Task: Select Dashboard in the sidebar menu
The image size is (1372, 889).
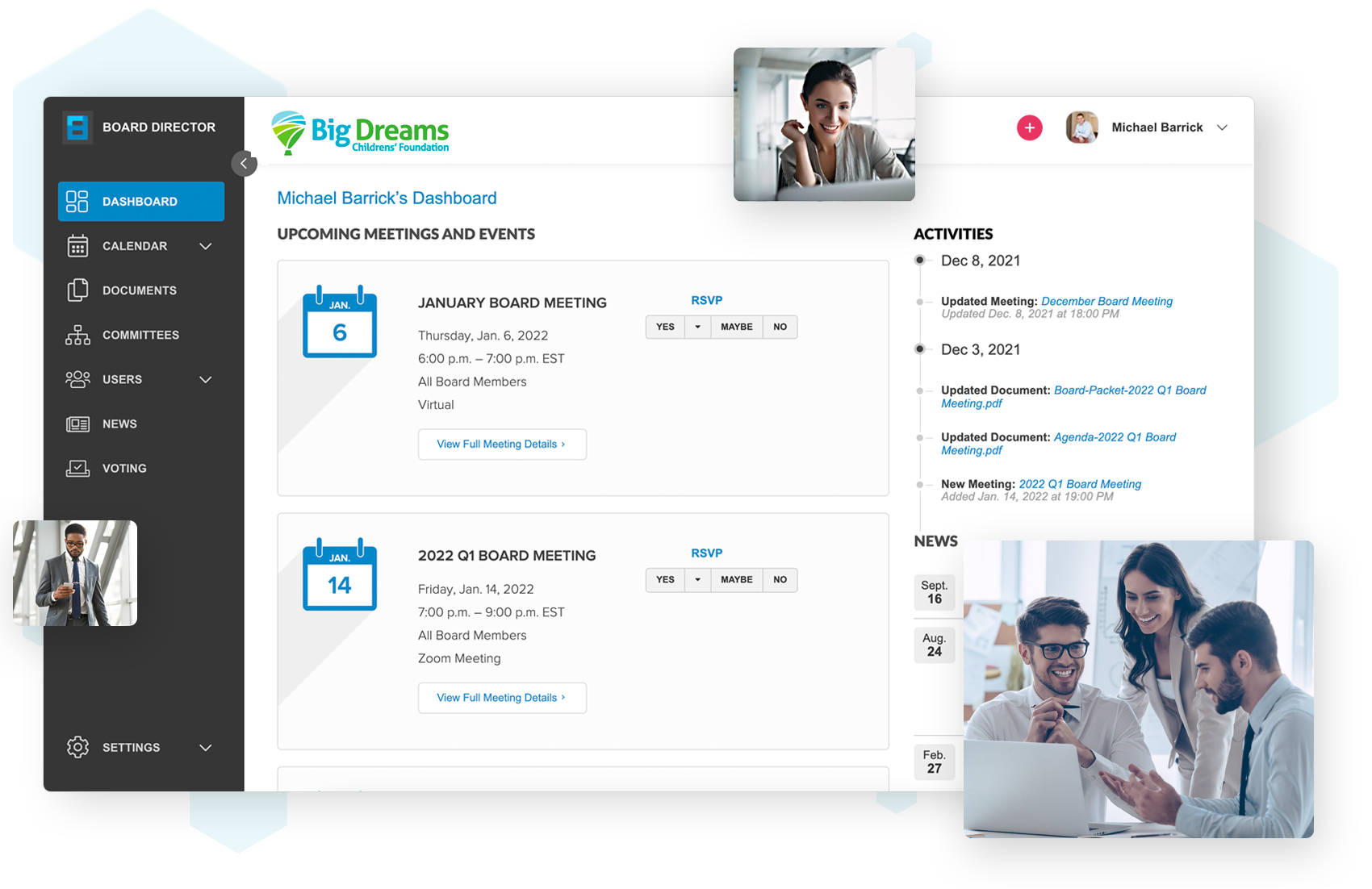Action: [141, 202]
